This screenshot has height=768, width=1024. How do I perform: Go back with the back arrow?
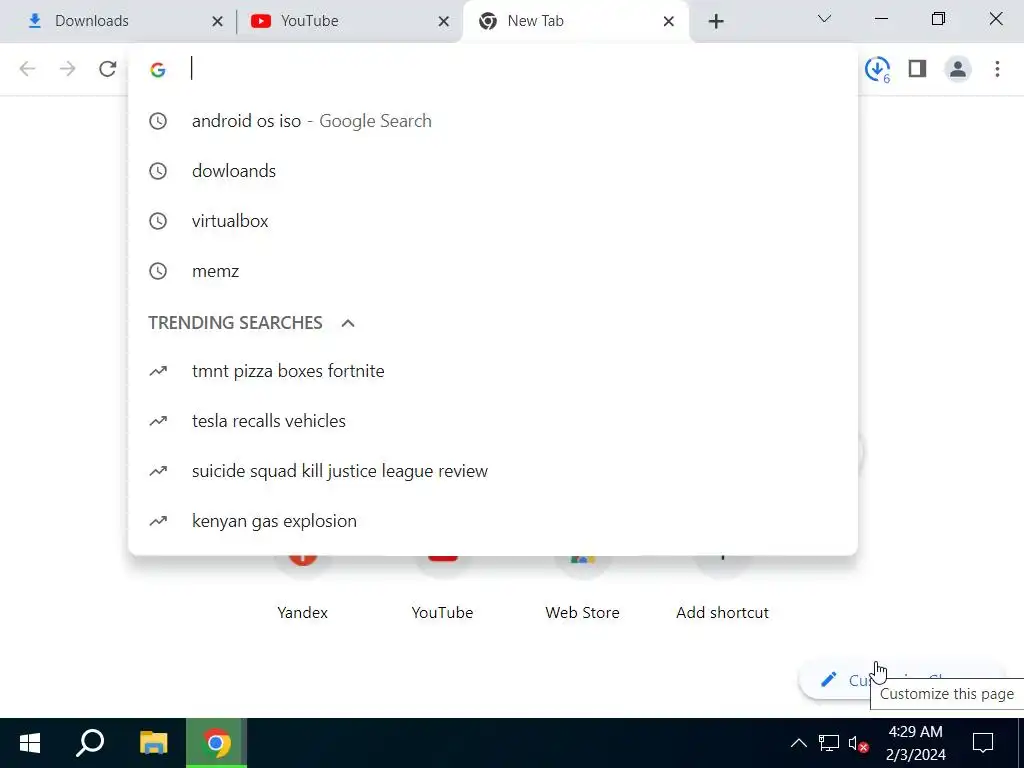27,69
